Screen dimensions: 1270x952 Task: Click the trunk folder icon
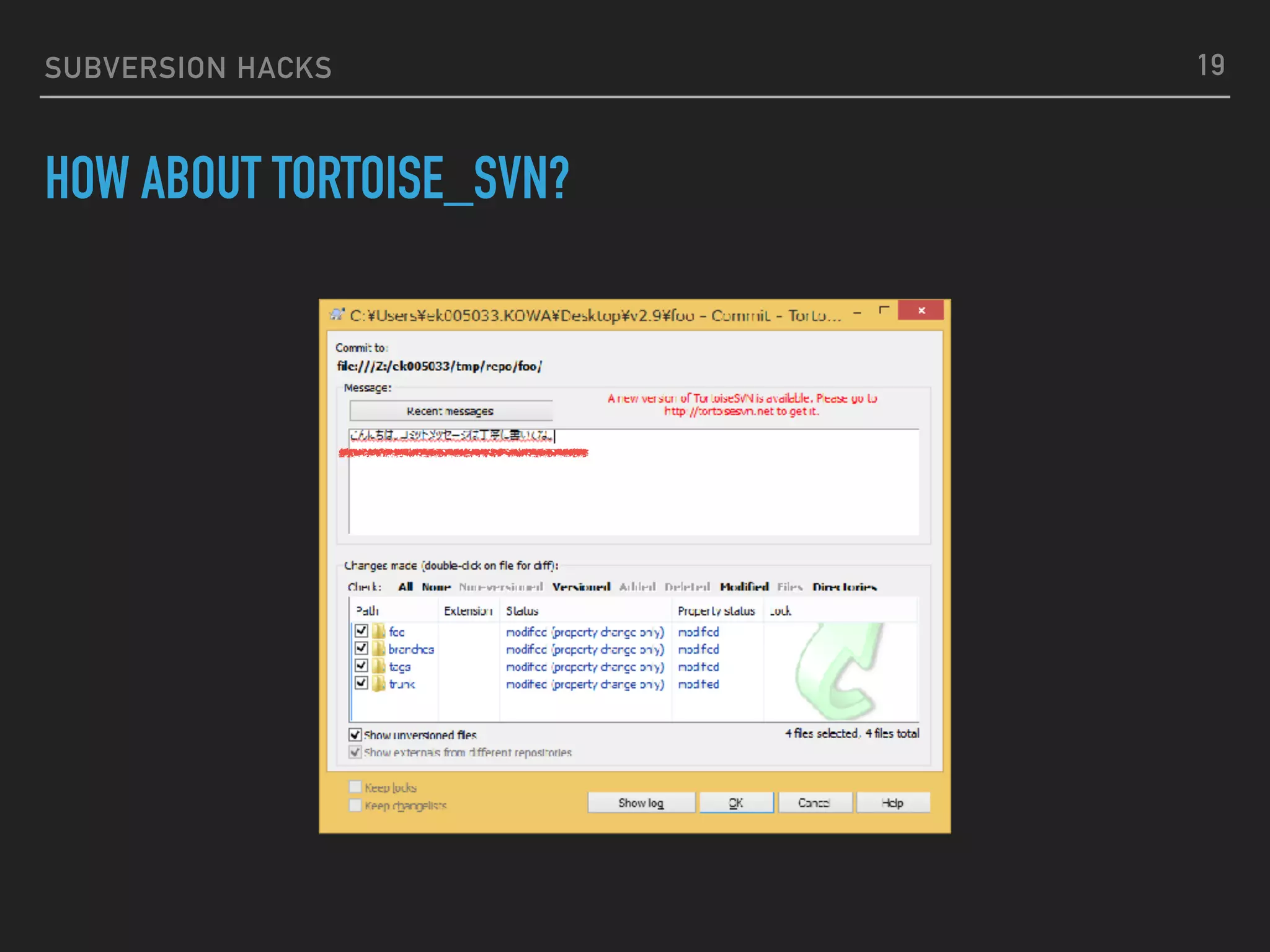[379, 684]
